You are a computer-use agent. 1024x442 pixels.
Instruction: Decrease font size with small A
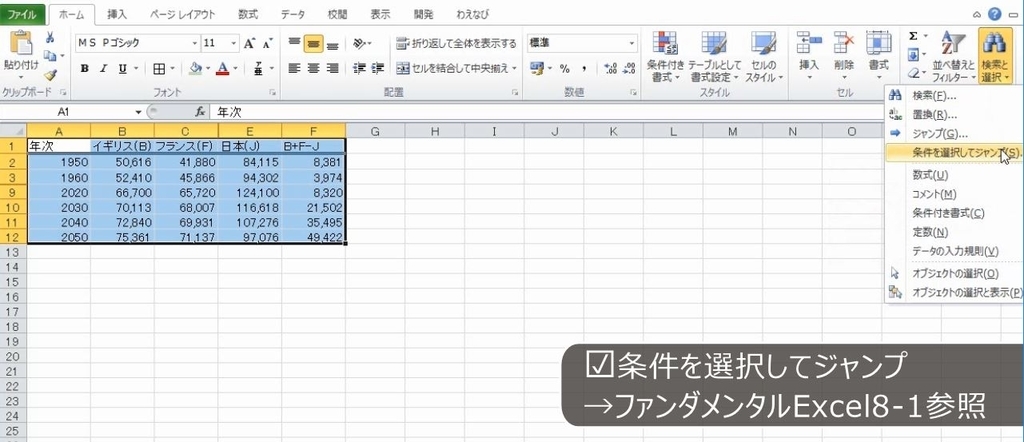pos(266,44)
